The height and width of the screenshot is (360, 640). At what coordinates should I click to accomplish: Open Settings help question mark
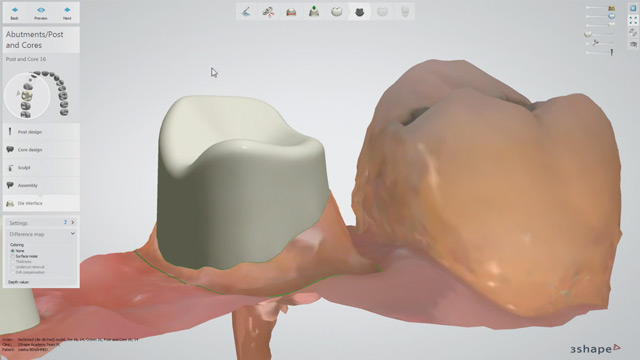coord(65,222)
